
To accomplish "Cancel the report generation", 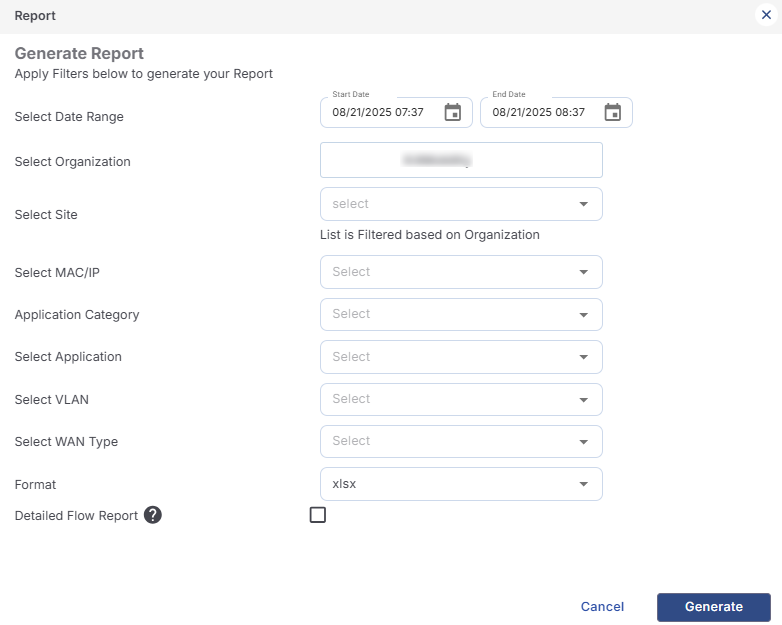I will [602, 607].
